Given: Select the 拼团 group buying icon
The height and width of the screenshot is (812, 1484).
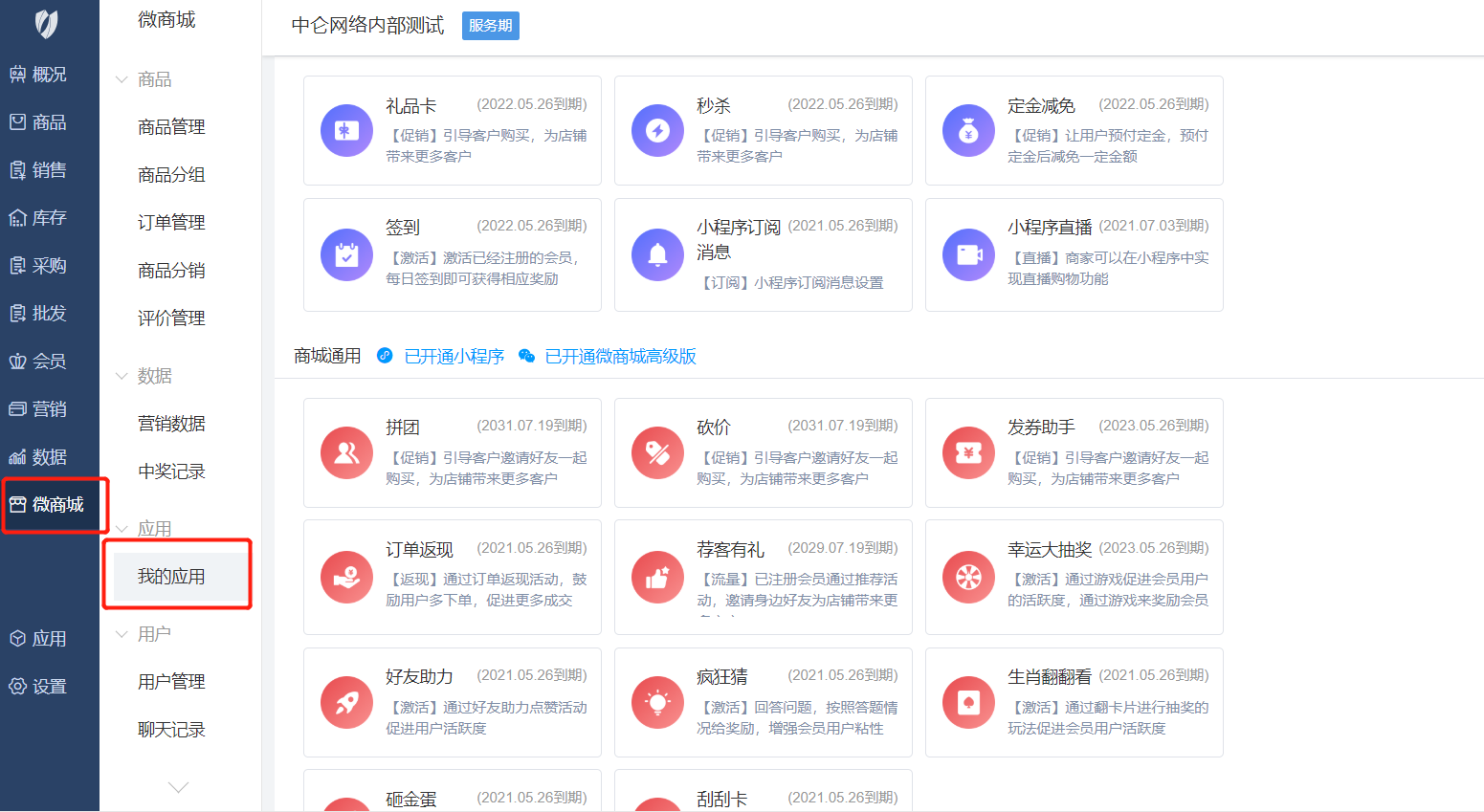Looking at the screenshot, I should pos(345,453).
